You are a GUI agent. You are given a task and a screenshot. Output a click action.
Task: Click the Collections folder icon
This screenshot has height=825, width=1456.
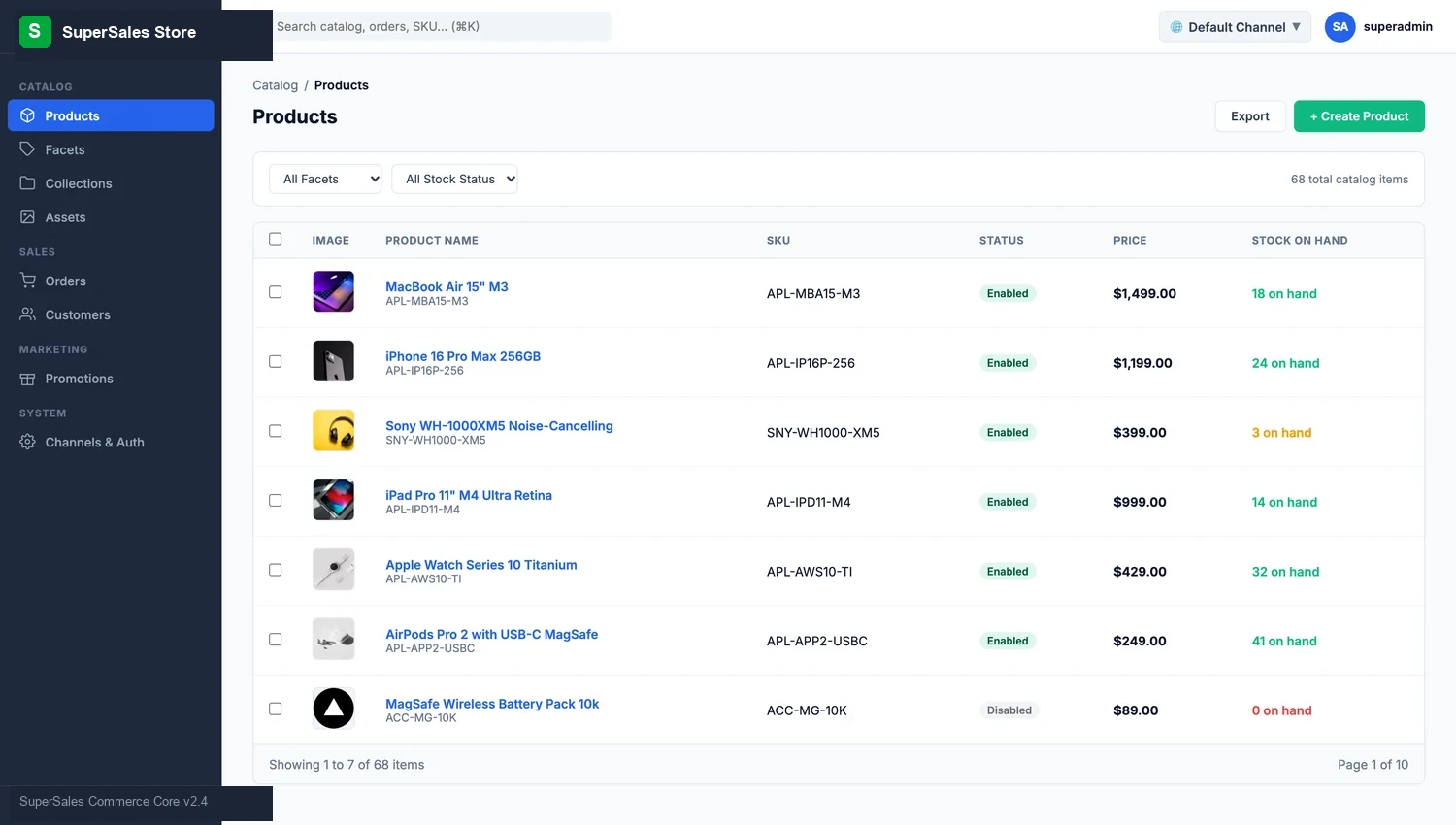pos(28,183)
